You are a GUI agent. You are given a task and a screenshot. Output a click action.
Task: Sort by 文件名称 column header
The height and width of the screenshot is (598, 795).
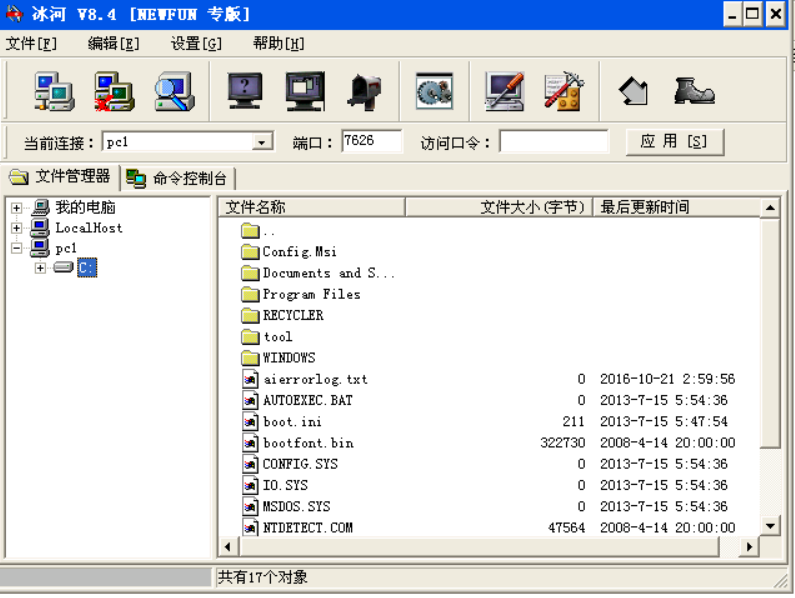coord(311,207)
